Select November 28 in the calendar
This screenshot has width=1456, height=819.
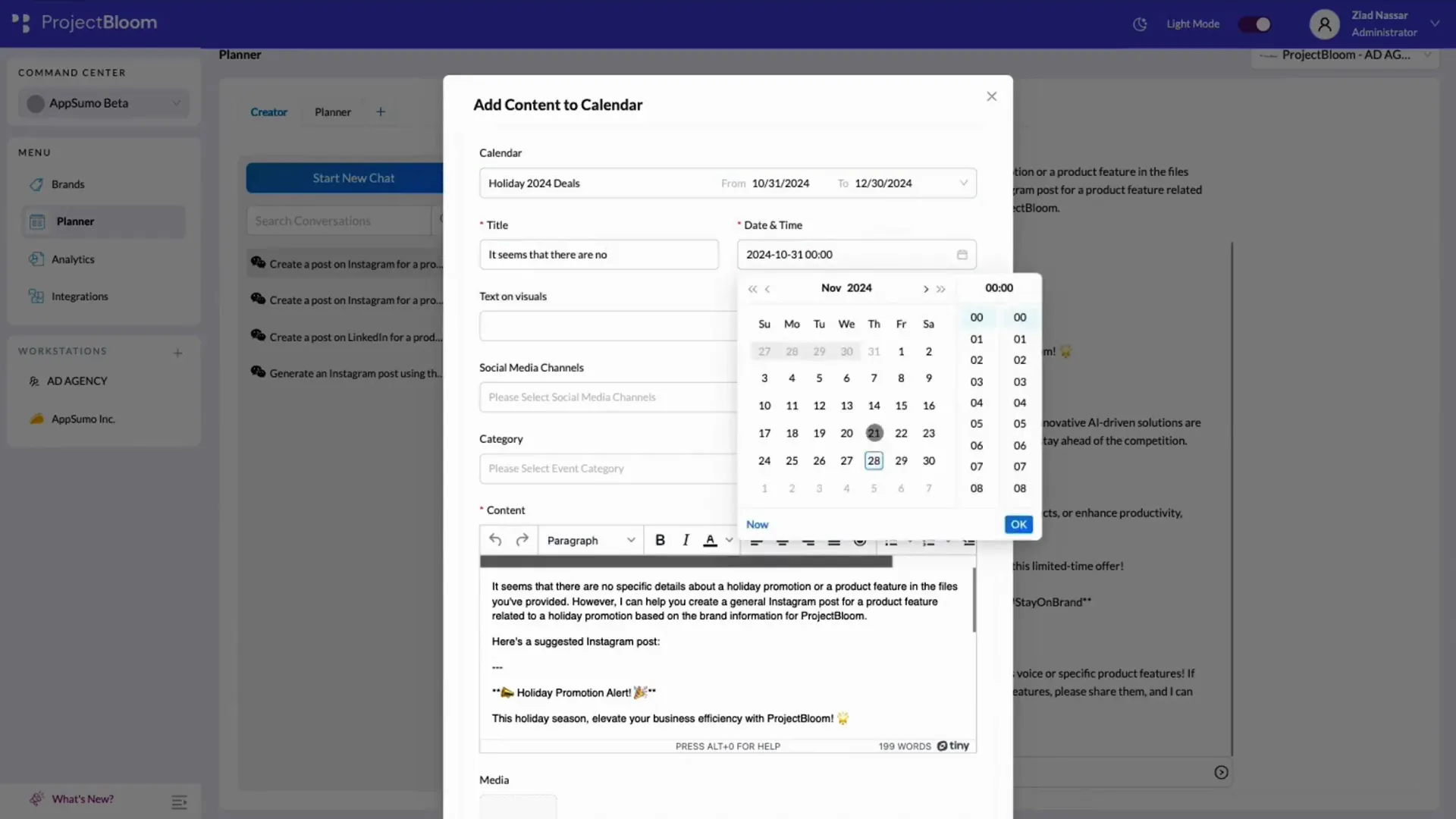pyautogui.click(x=874, y=460)
